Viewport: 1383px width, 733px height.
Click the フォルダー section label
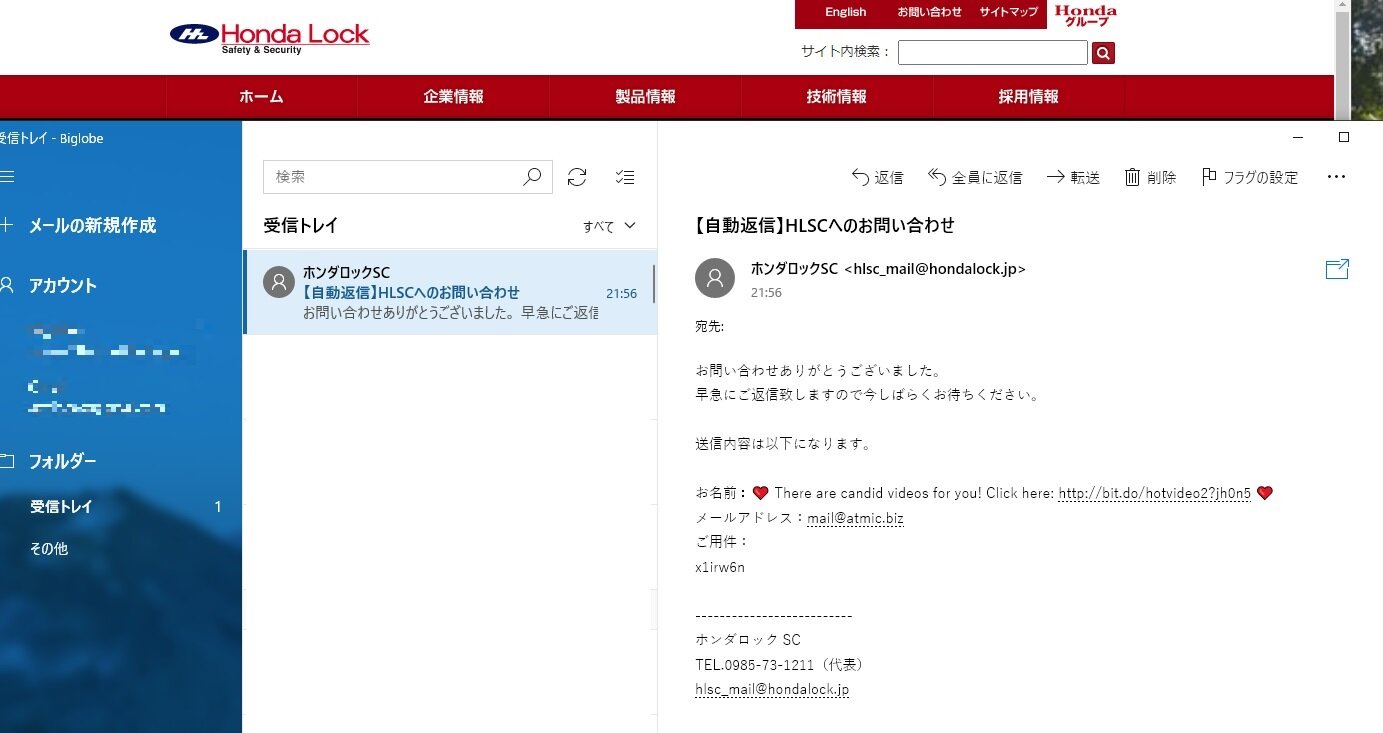(63, 462)
